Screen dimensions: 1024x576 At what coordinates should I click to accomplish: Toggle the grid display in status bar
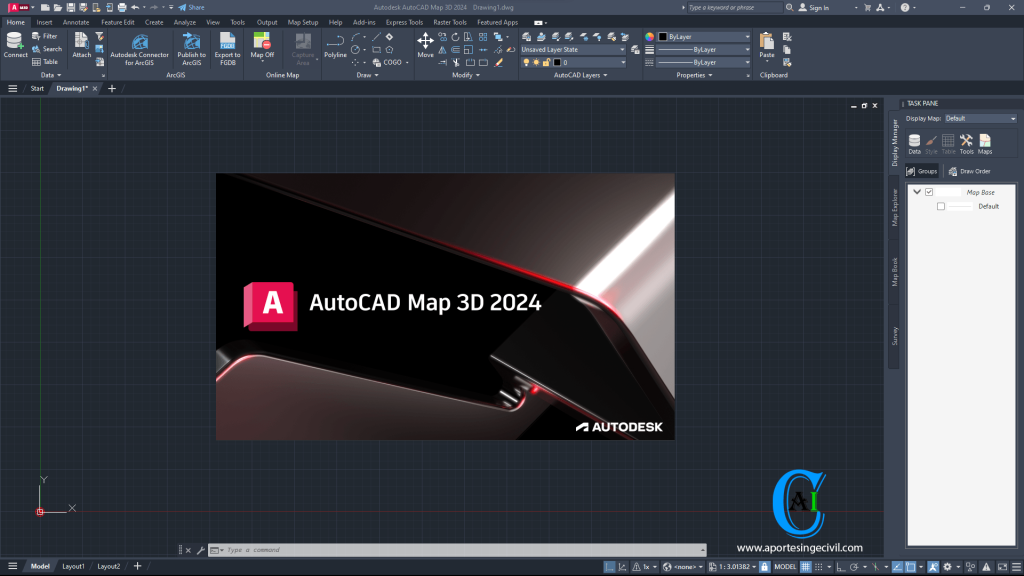click(x=806, y=566)
